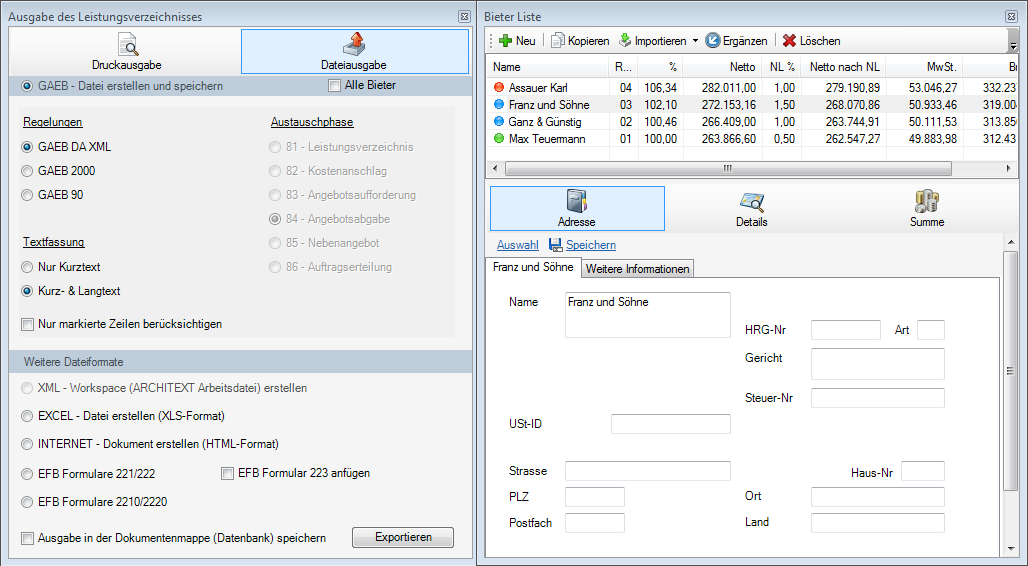This screenshot has width=1028, height=566.
Task: Switch to the Weitere Informationen tab
Action: pyautogui.click(x=637, y=269)
